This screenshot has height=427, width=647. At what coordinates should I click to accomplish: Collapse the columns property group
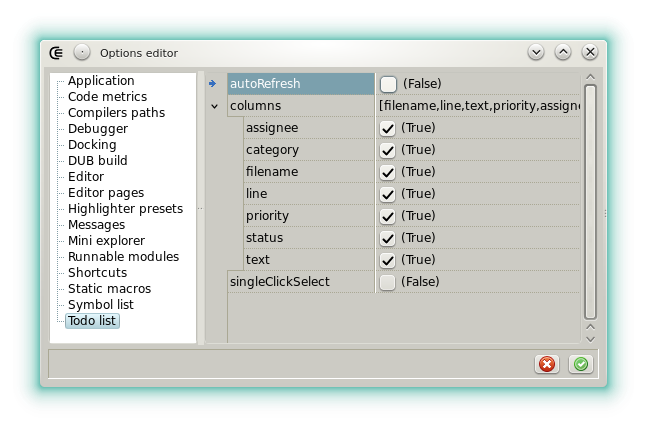click(214, 106)
